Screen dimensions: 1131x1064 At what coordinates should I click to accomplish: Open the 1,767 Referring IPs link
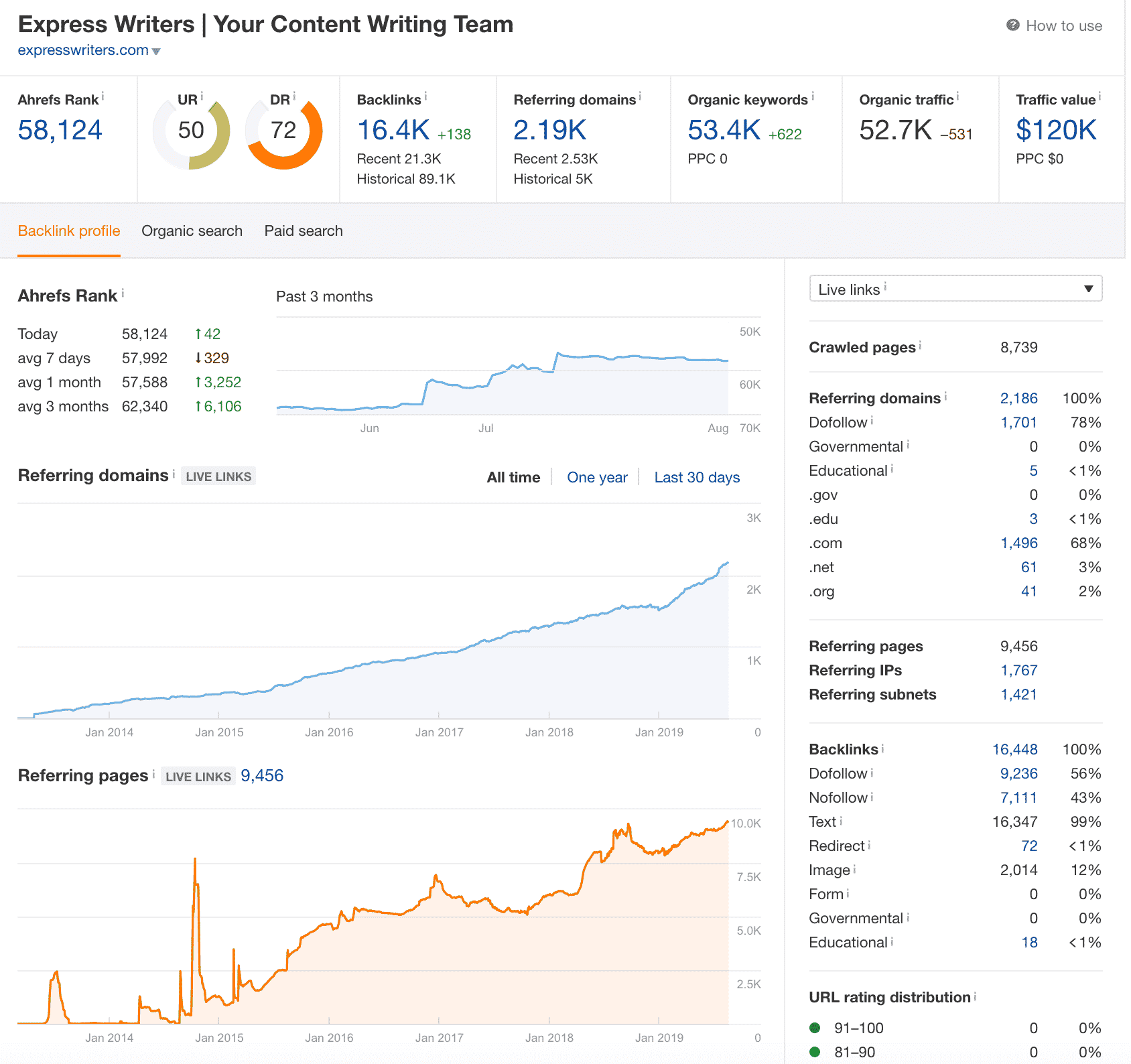(1018, 671)
